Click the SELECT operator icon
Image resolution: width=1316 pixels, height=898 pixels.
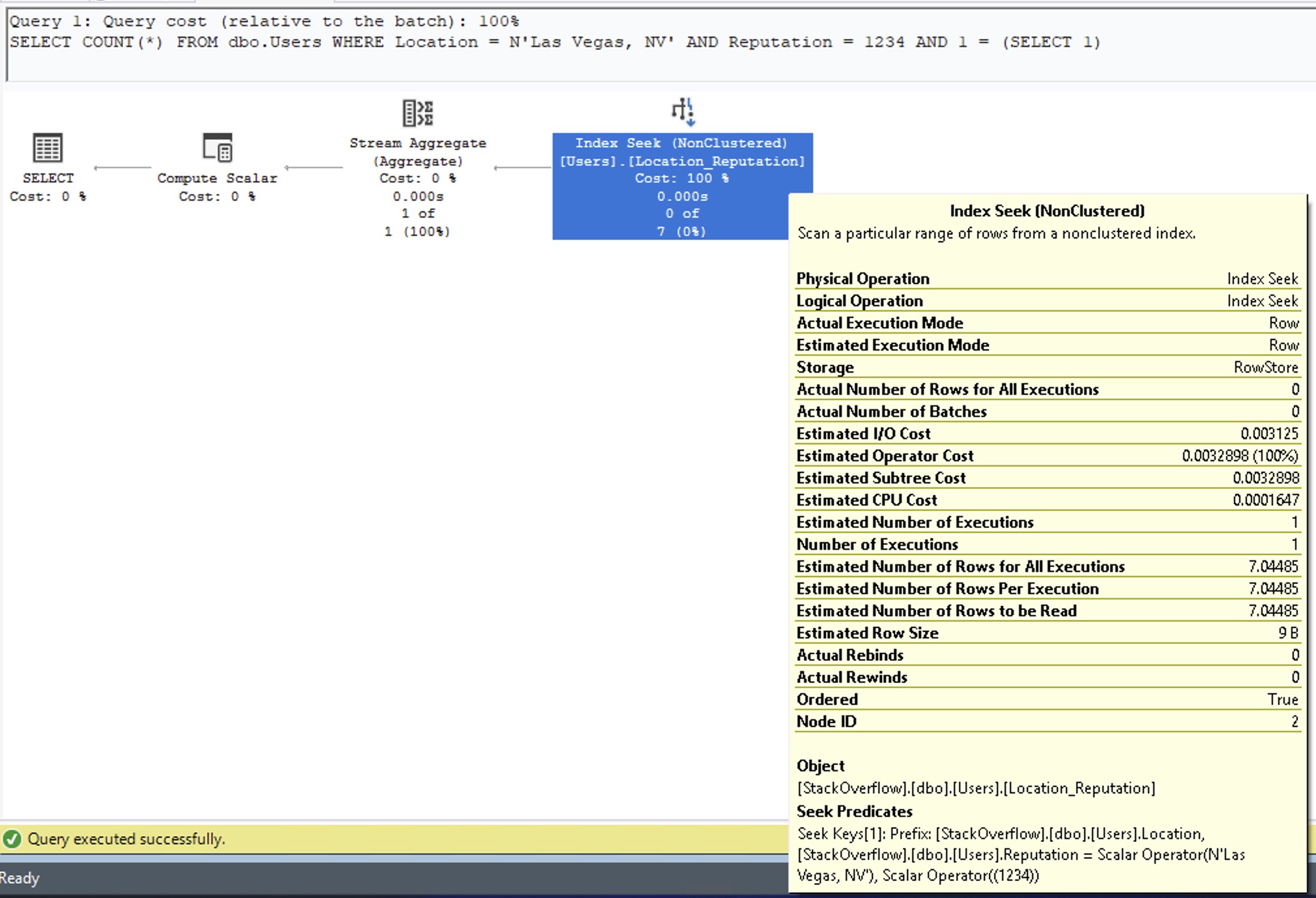tap(48, 148)
